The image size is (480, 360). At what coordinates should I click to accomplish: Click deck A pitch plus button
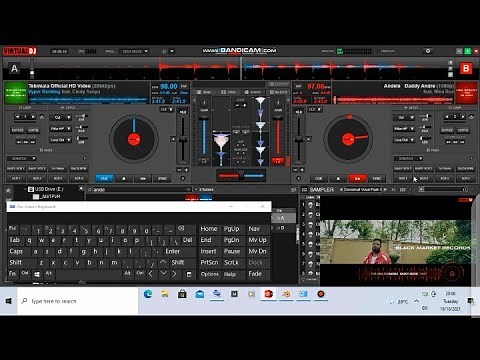pos(186,170)
